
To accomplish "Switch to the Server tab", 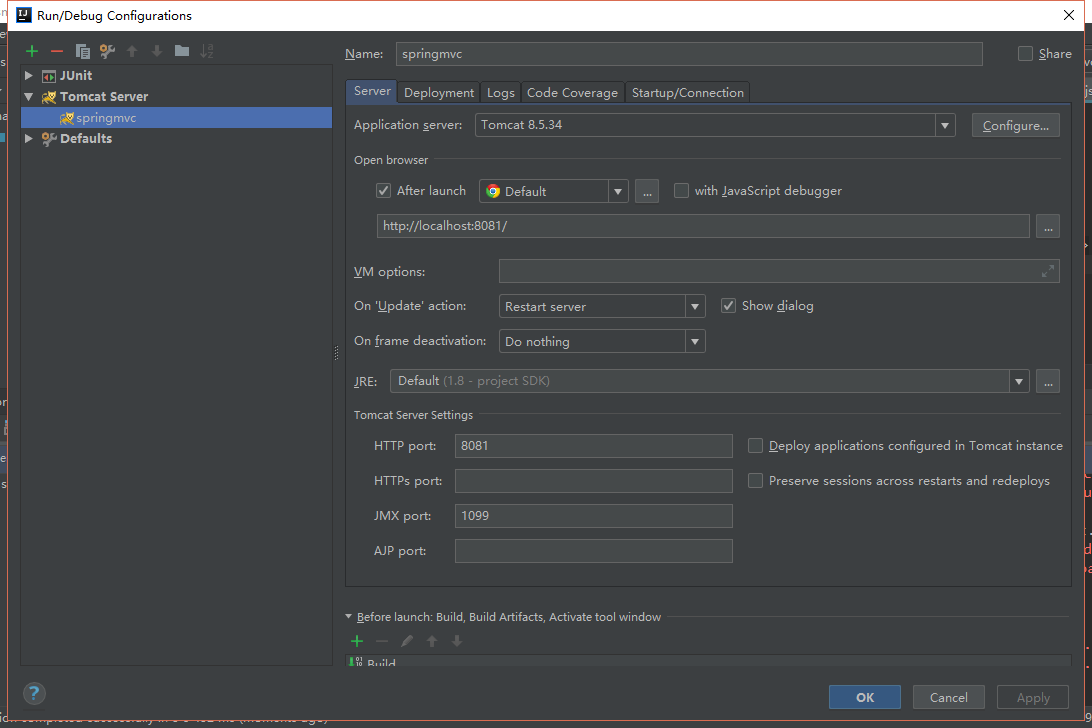I will pos(372,91).
